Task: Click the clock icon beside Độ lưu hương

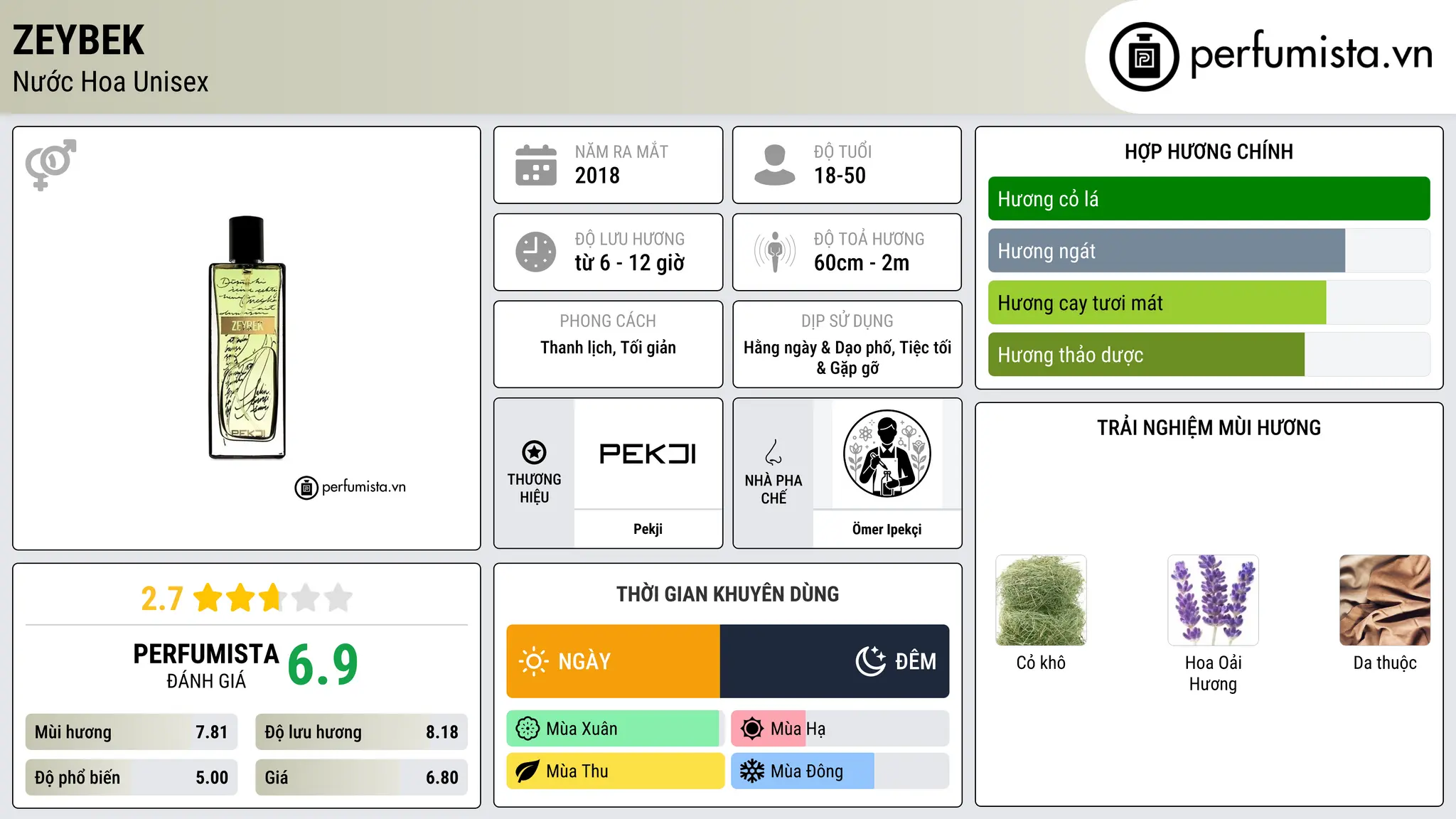Action: [536, 252]
